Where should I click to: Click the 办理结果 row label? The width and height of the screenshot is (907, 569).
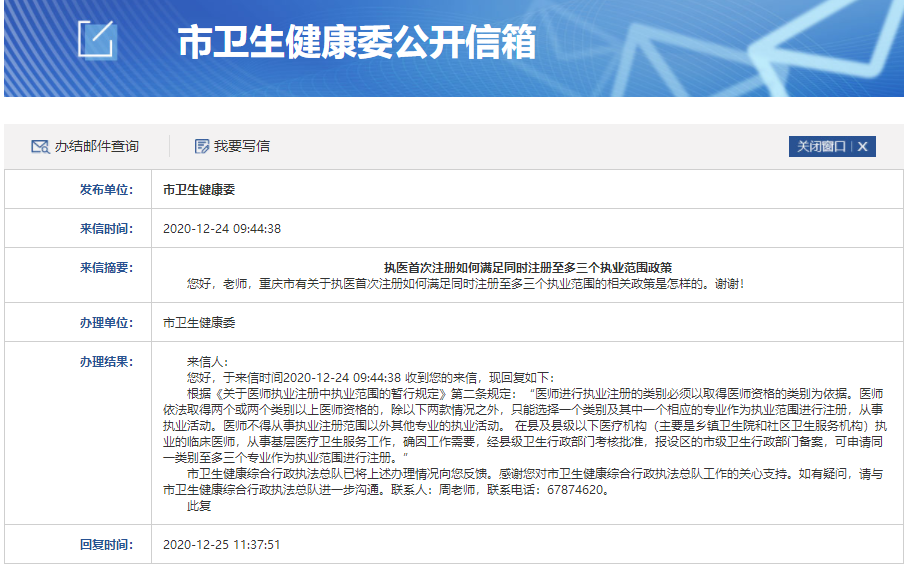point(106,360)
